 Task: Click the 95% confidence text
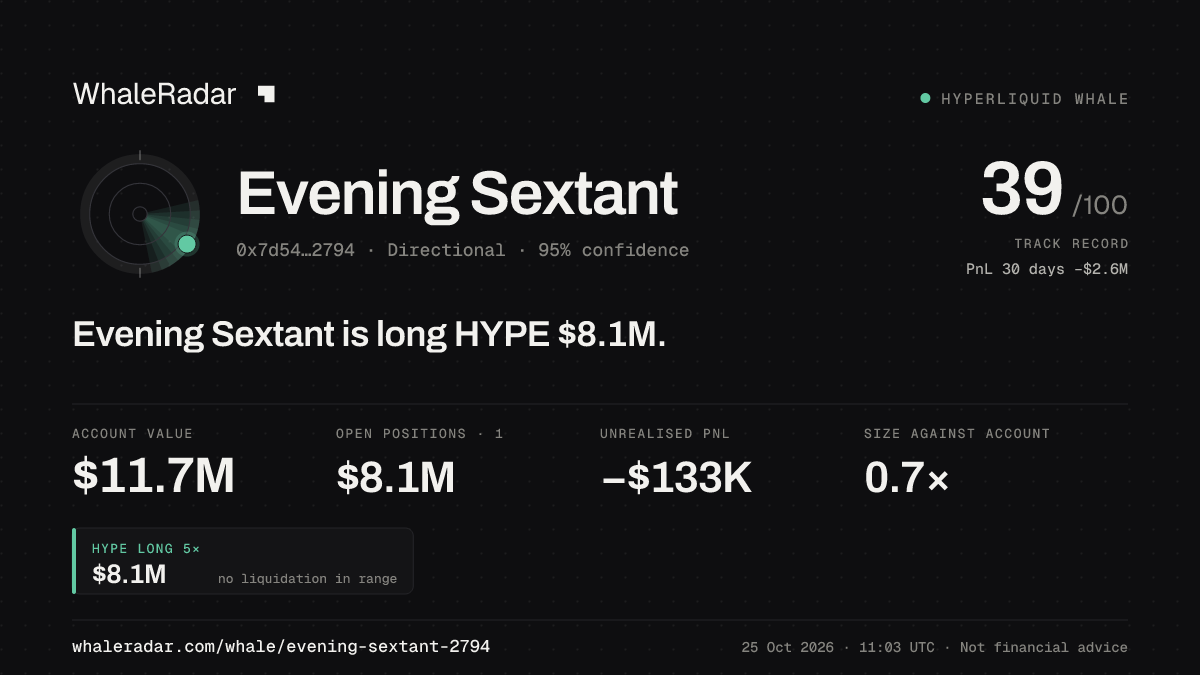[x=613, y=250]
